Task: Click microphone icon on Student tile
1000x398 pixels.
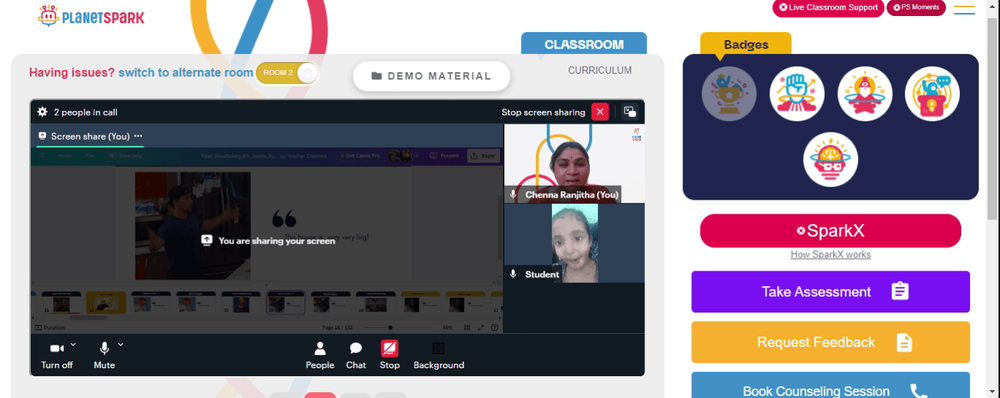Action: coord(513,274)
